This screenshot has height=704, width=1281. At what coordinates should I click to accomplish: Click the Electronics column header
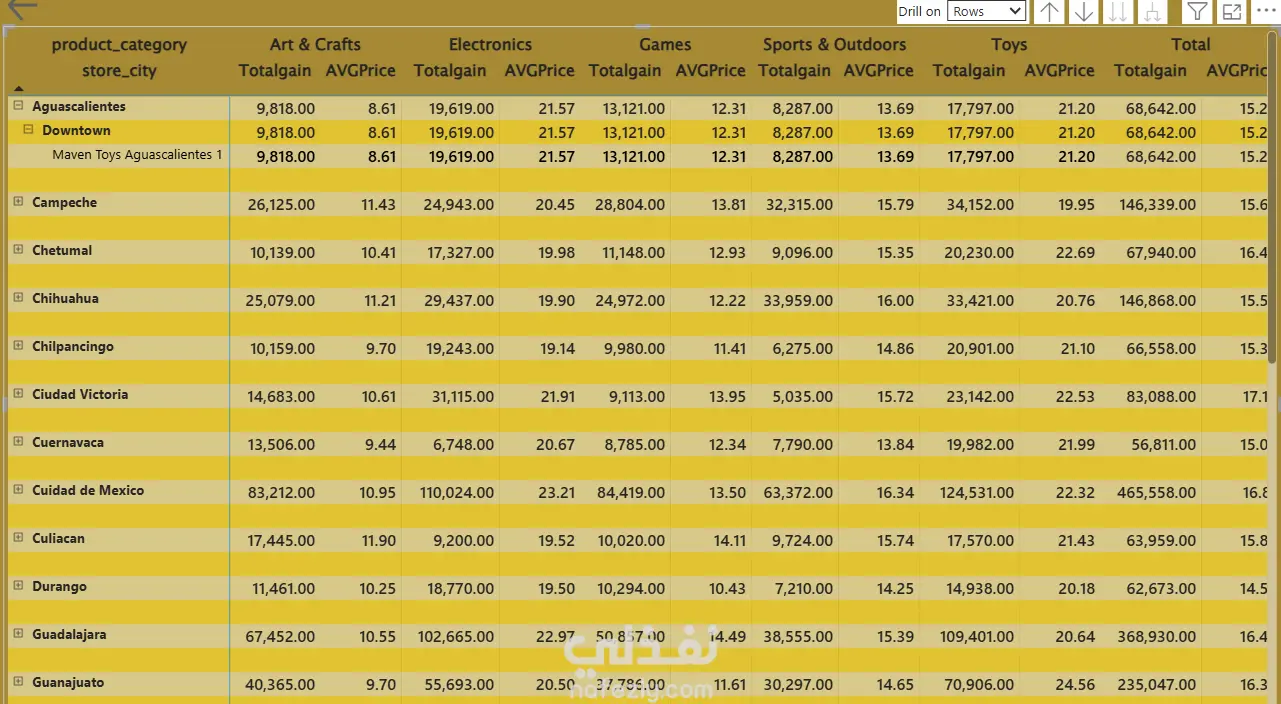click(x=490, y=44)
